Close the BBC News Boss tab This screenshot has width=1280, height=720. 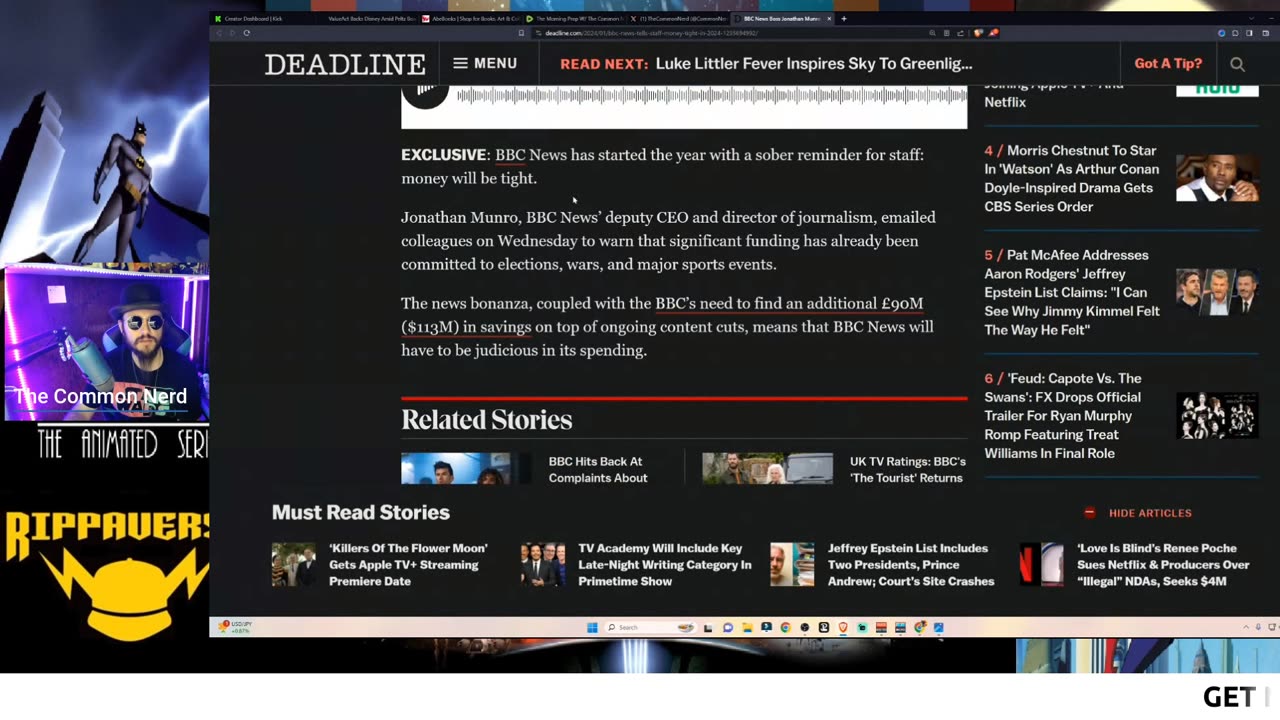coord(828,18)
